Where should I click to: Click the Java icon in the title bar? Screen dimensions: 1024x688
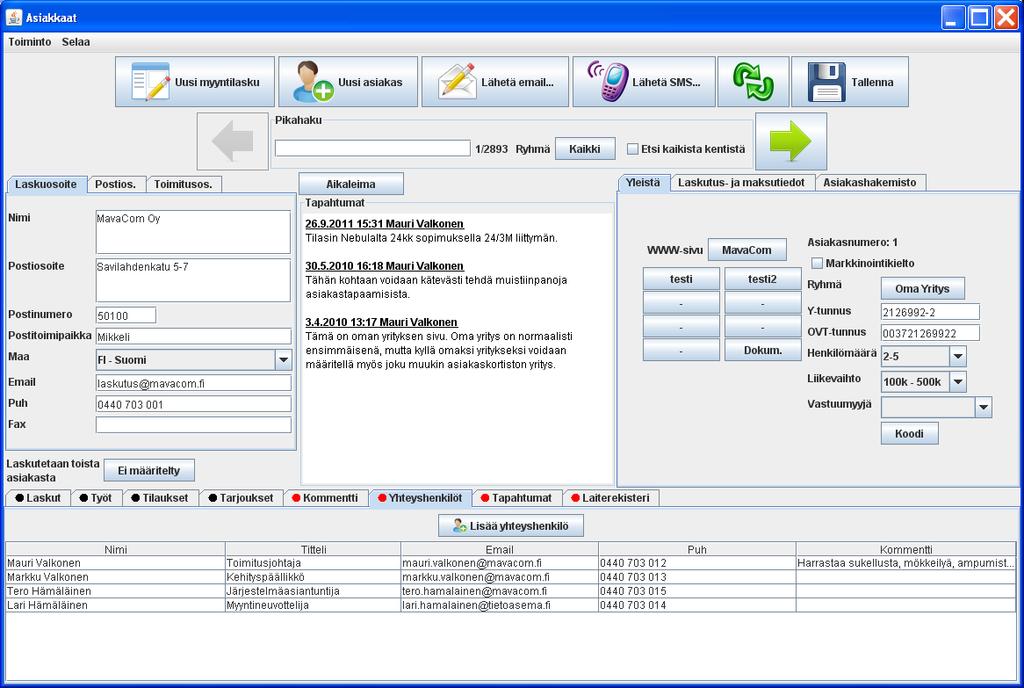tap(14, 17)
